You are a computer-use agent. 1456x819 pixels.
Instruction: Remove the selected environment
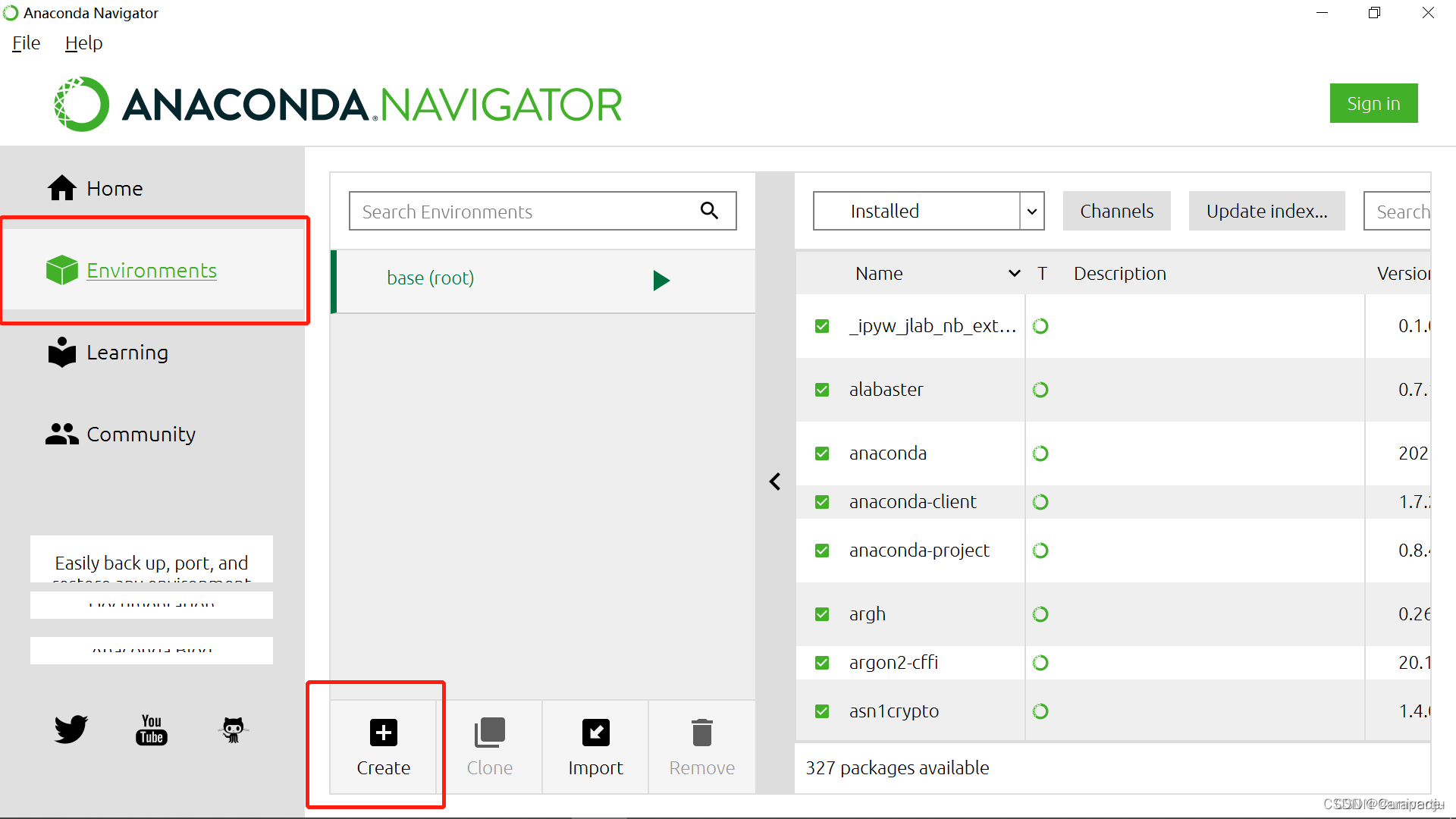coord(701,747)
